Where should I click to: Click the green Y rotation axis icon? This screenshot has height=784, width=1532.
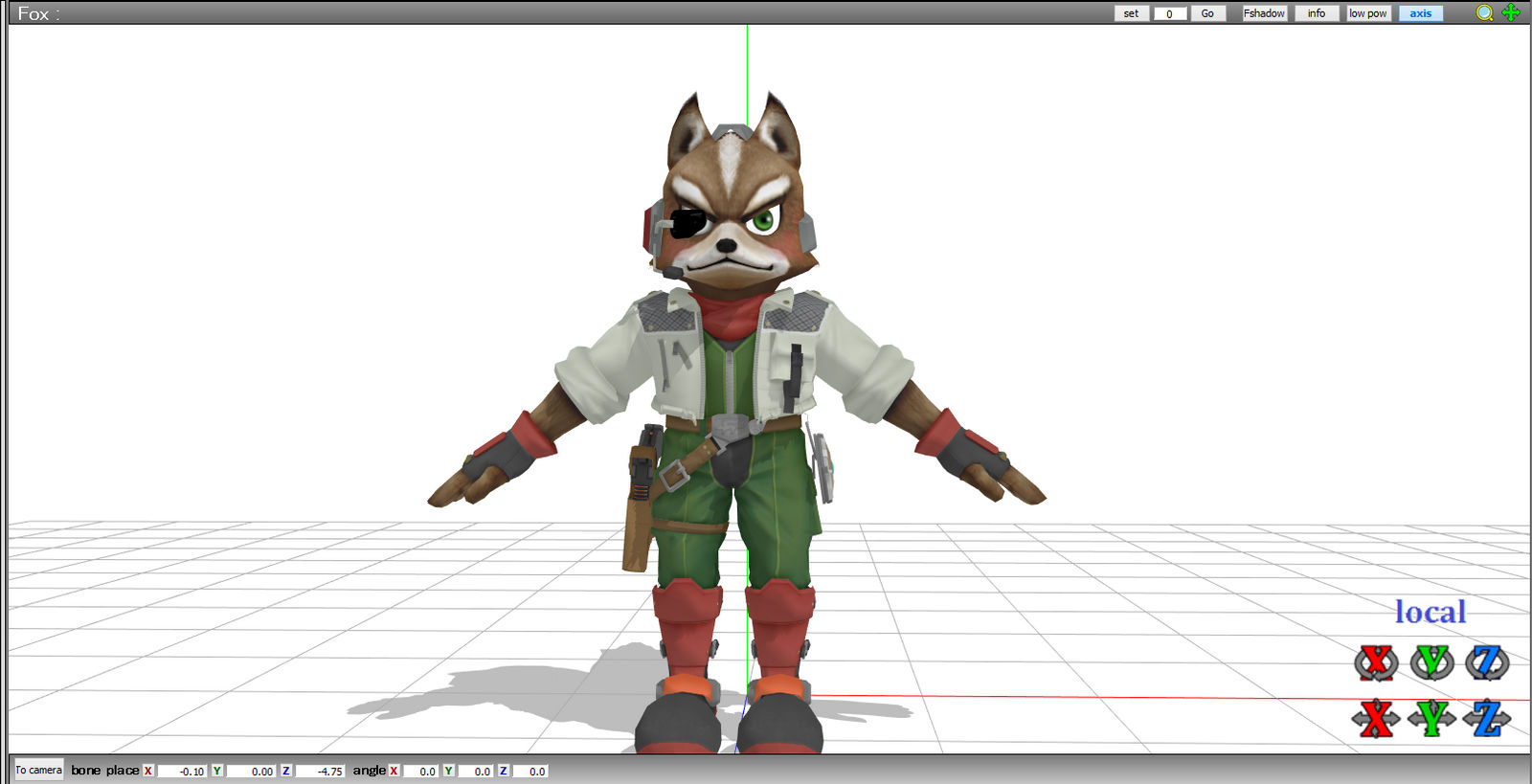tap(1431, 662)
